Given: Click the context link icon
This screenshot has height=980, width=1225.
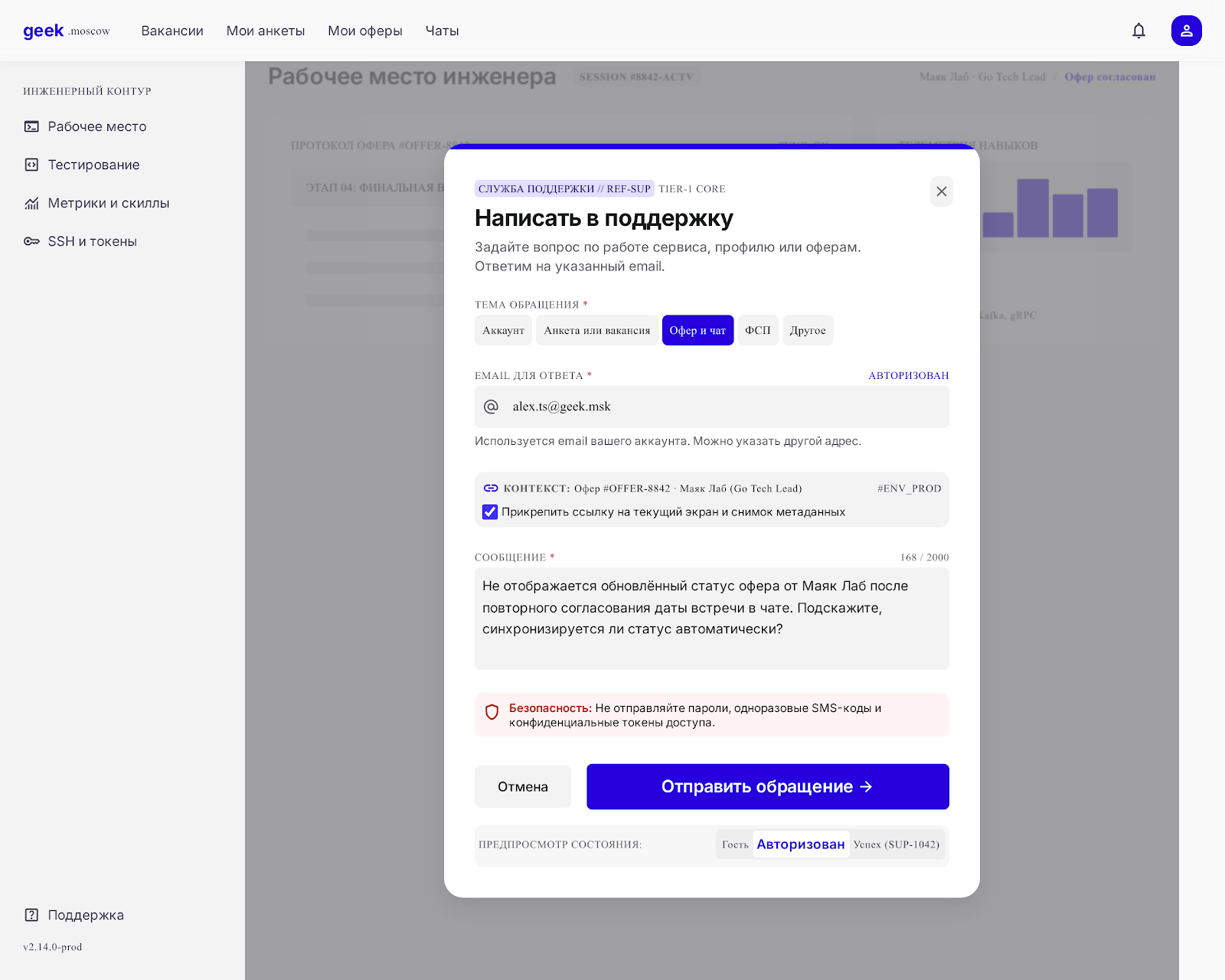Looking at the screenshot, I should point(491,488).
